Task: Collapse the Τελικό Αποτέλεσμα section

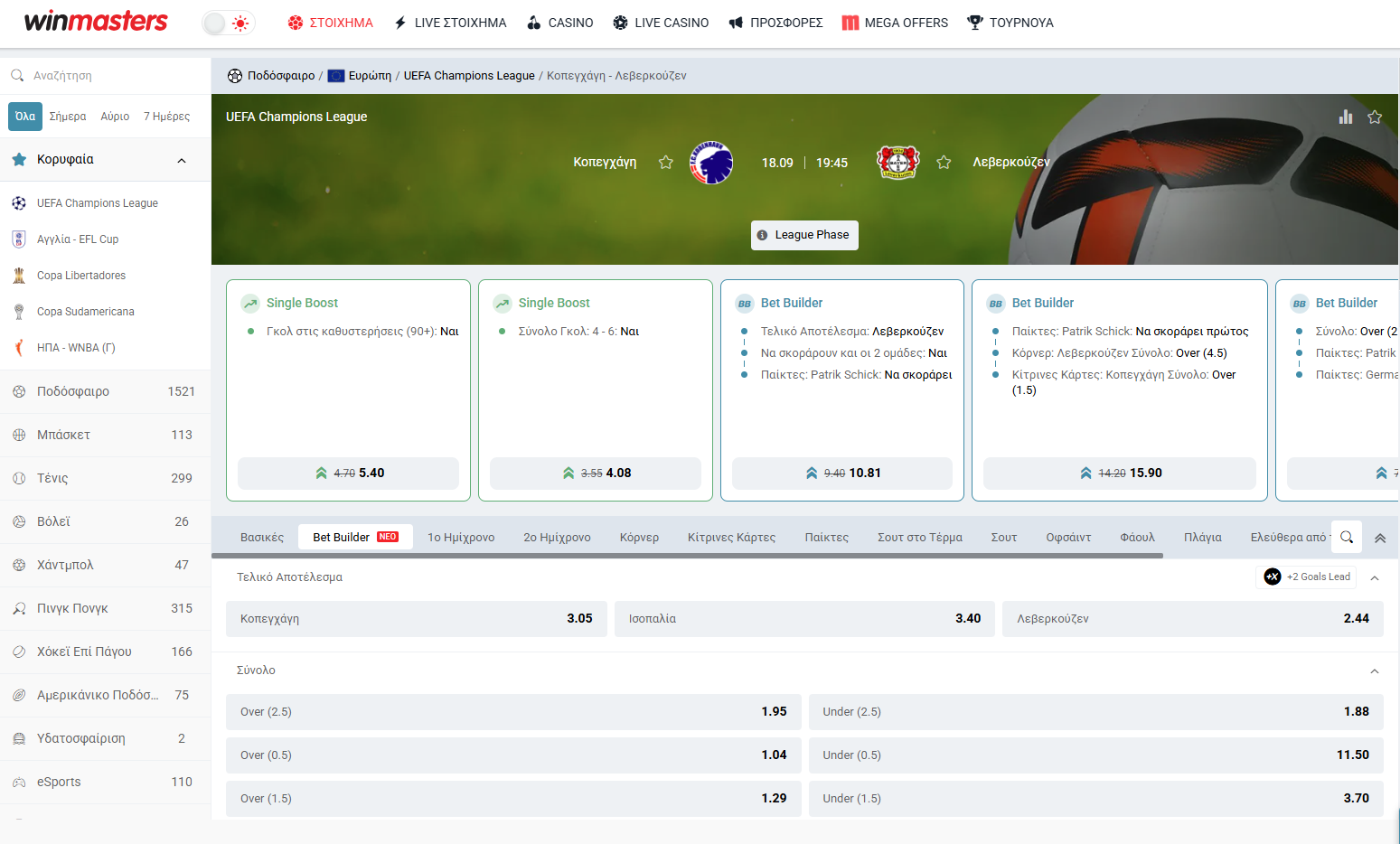Action: [1375, 577]
